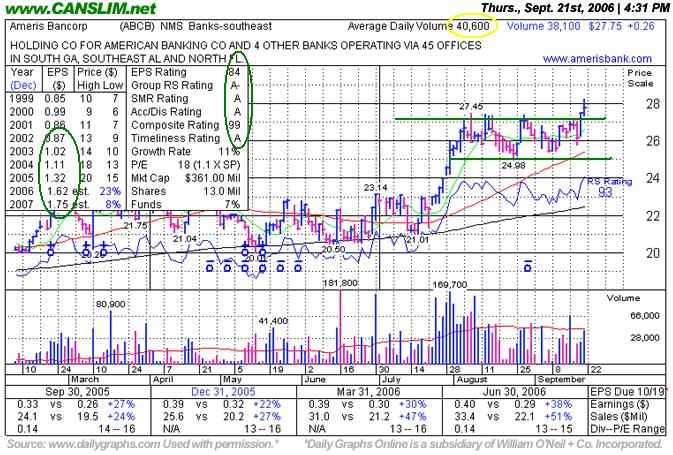Select the Group RS Rating row
This screenshot has width=673, height=455.
click(185, 85)
